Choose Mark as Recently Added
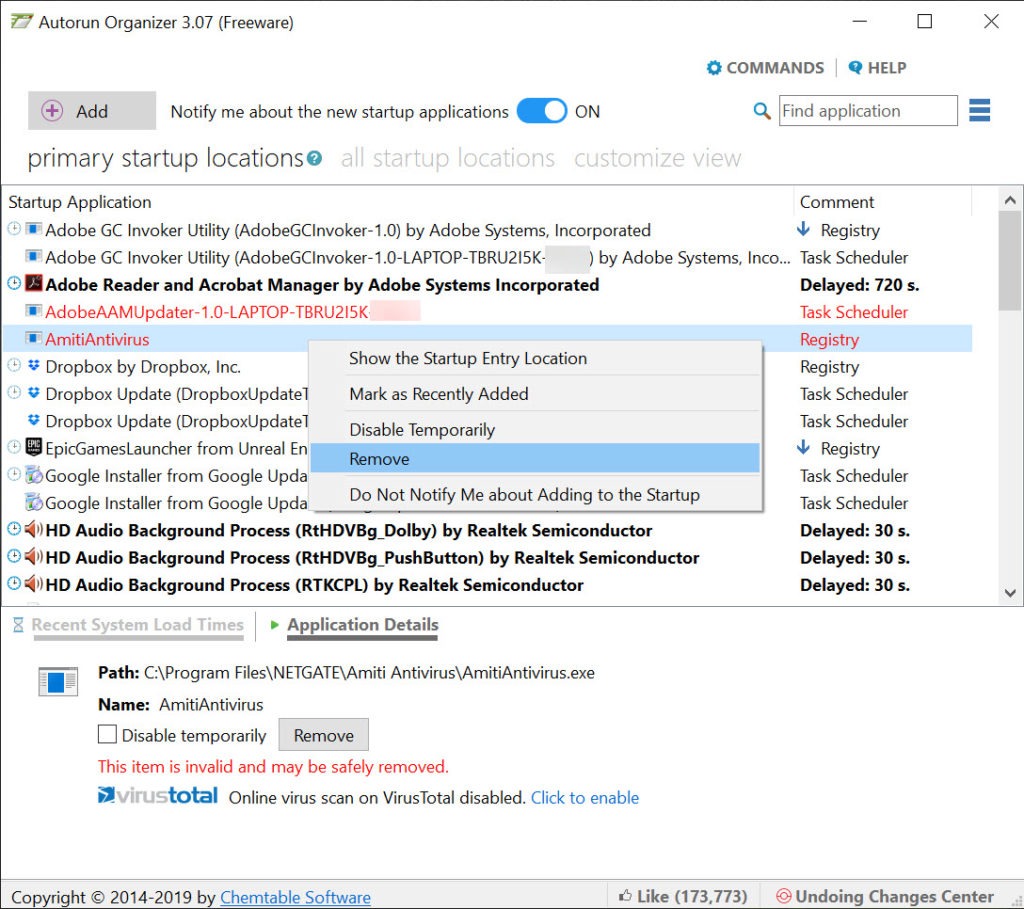Screen dimensions: 1024x909 click(x=535, y=394)
